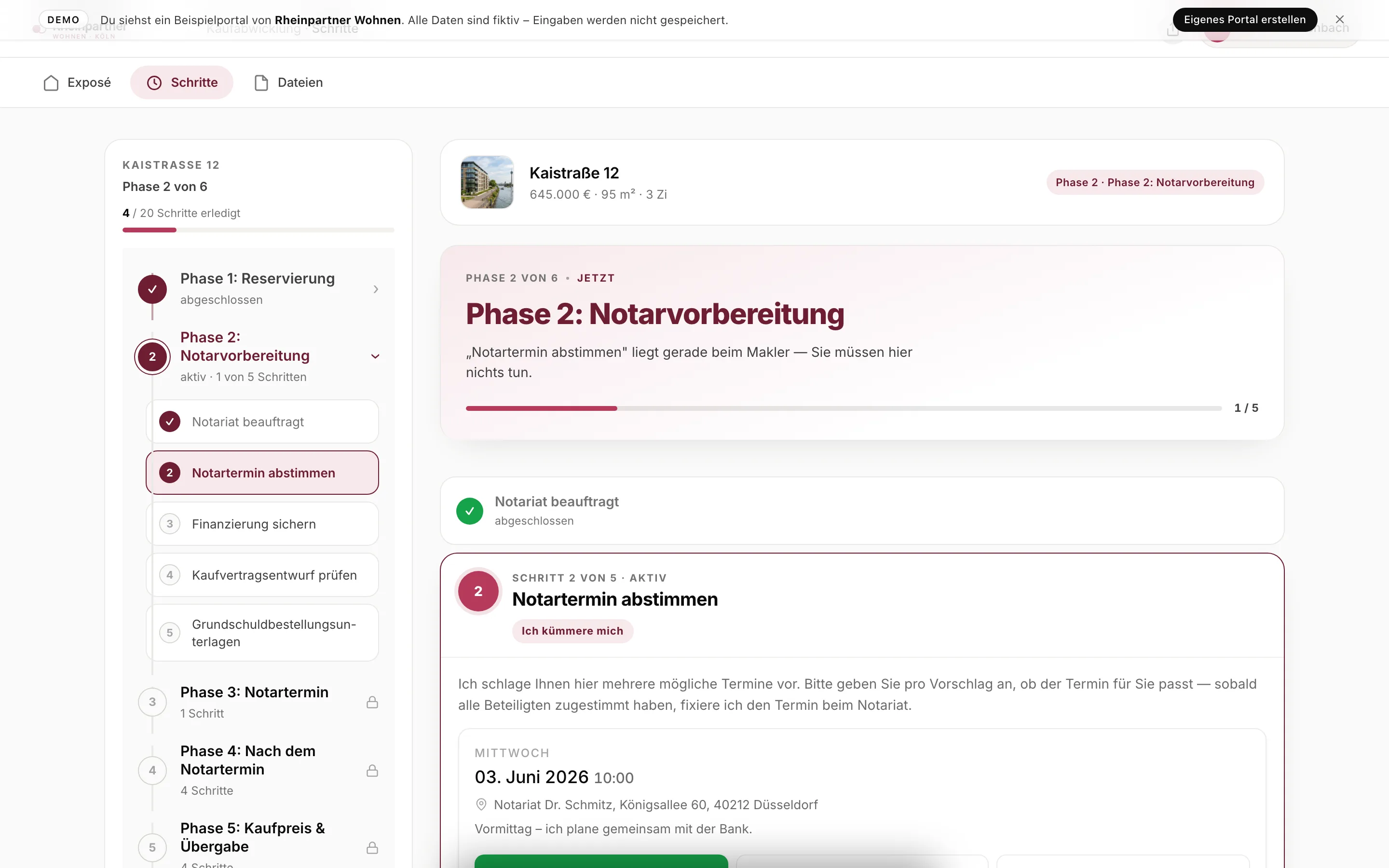
Task: Click number 4 circle of Kaufvertragsentwurf prüfen
Action: (170, 575)
